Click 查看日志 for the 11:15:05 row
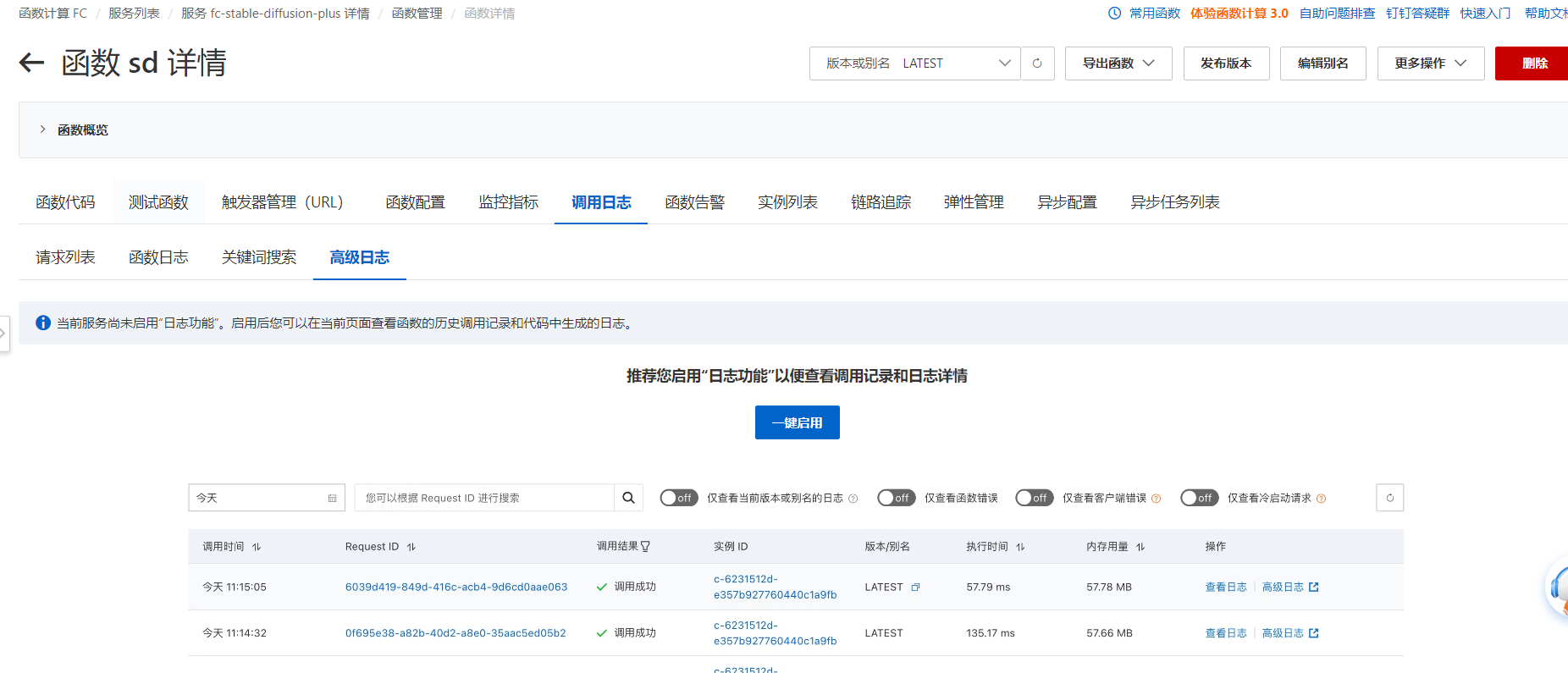 tap(1226, 587)
